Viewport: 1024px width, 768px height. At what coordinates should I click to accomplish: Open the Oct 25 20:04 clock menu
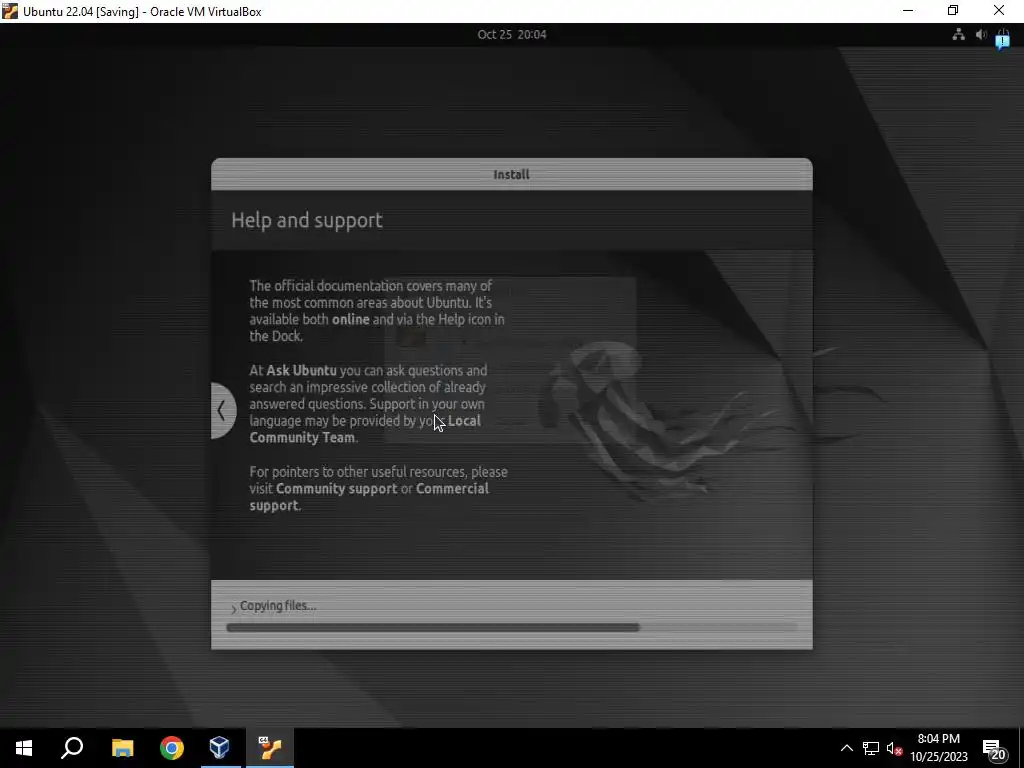[511, 35]
